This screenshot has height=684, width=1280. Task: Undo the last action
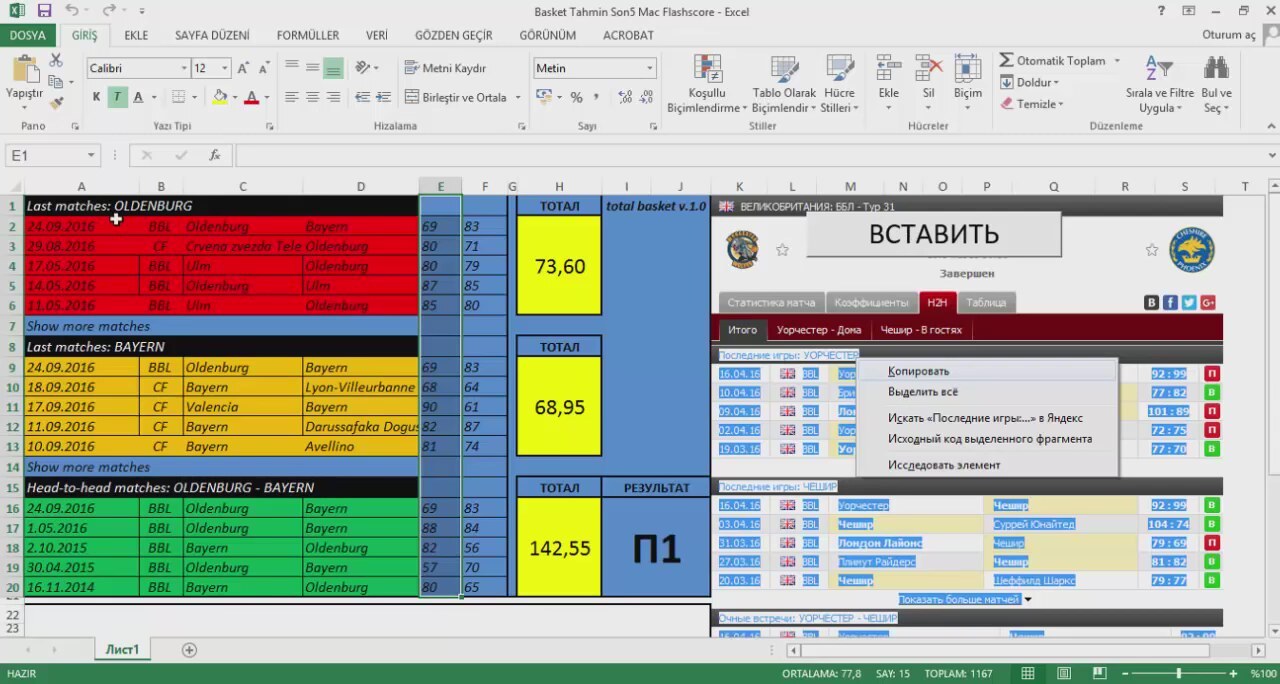click(x=72, y=11)
